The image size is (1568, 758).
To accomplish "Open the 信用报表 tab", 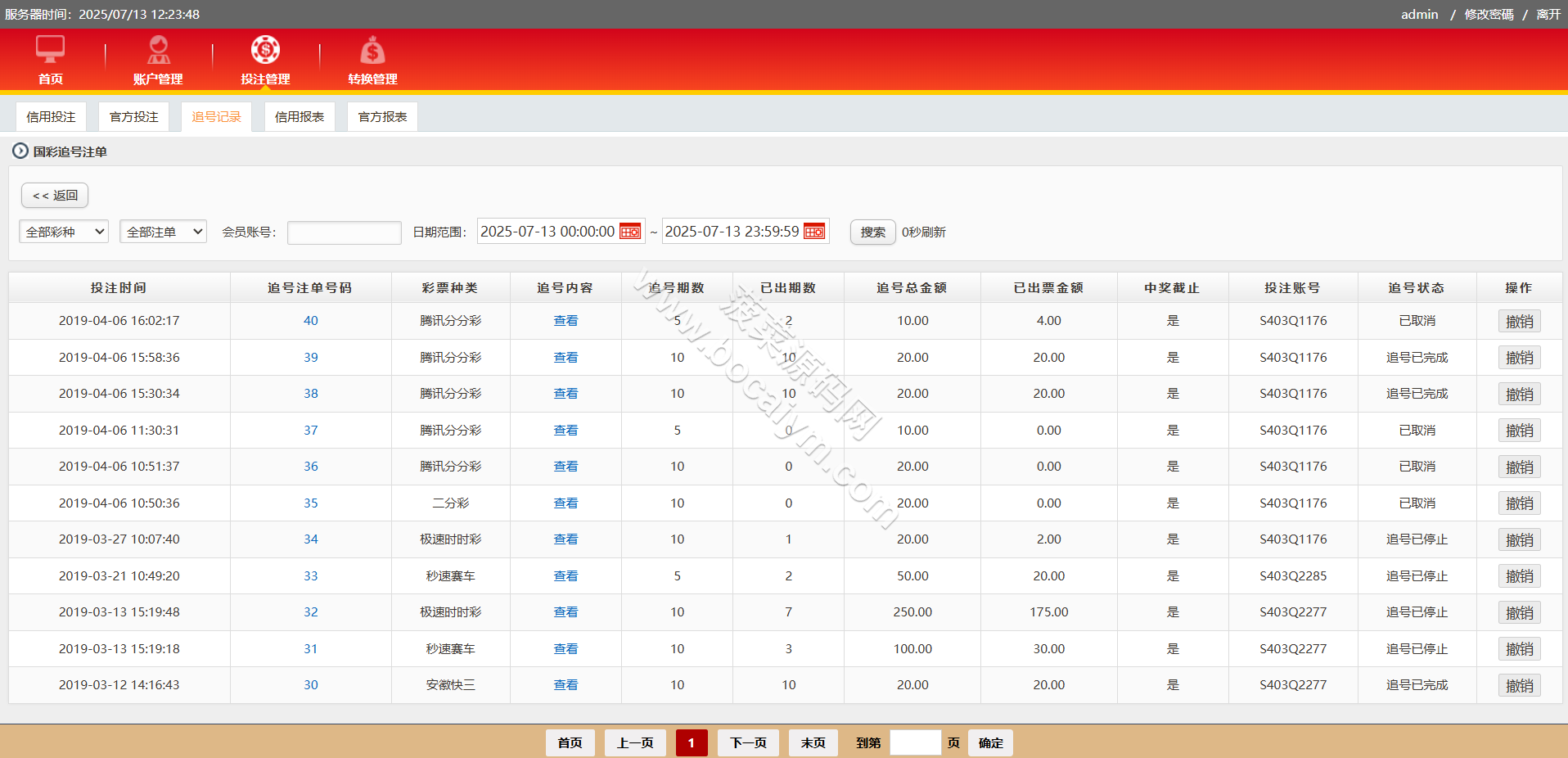I will pos(300,117).
